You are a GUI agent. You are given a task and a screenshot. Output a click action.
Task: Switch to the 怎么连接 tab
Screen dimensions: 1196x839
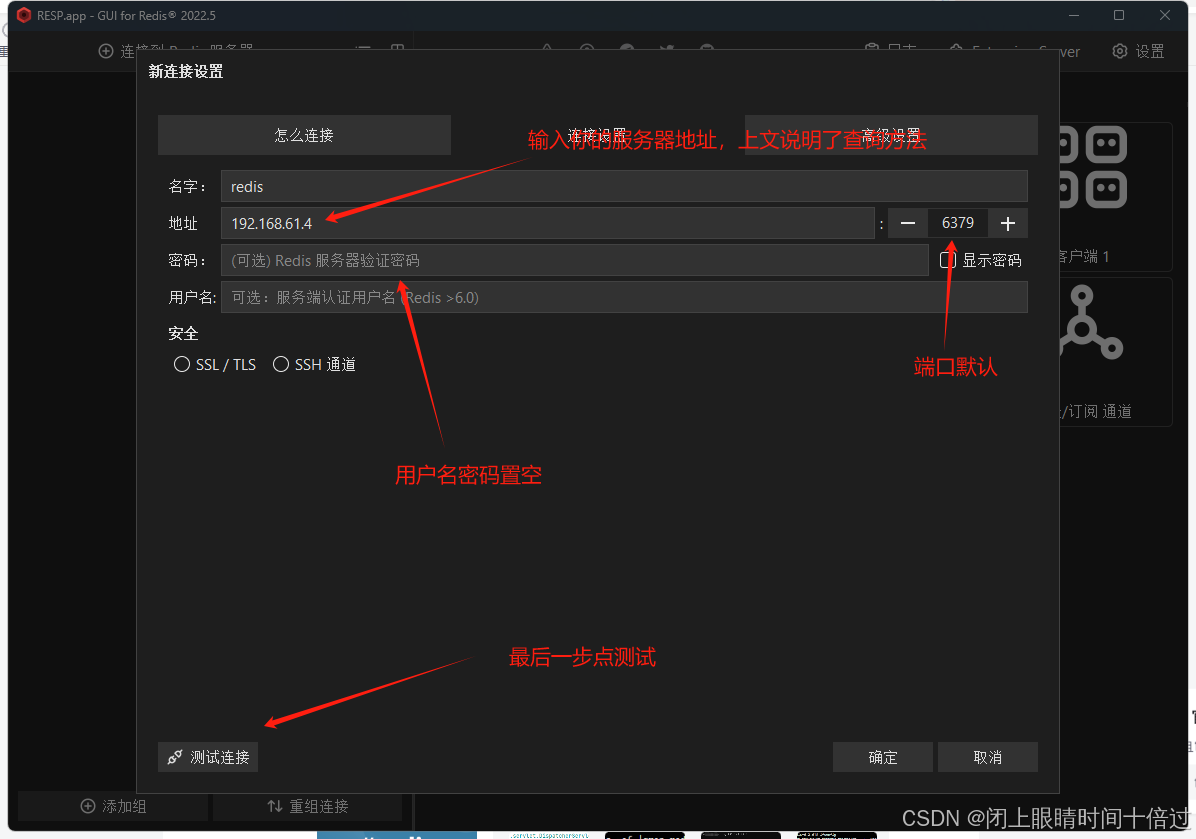tap(304, 135)
